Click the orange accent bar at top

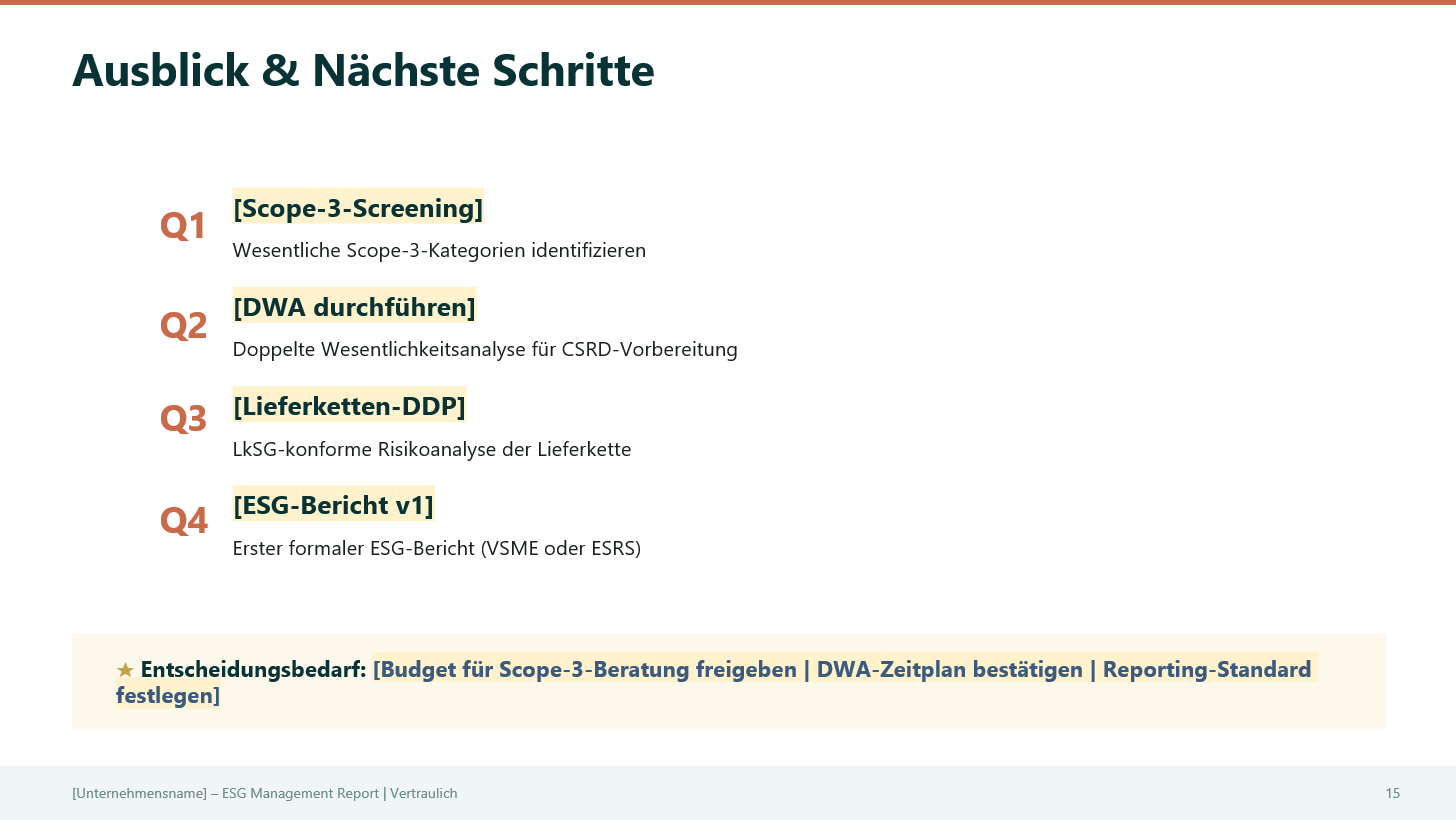click(x=728, y=4)
